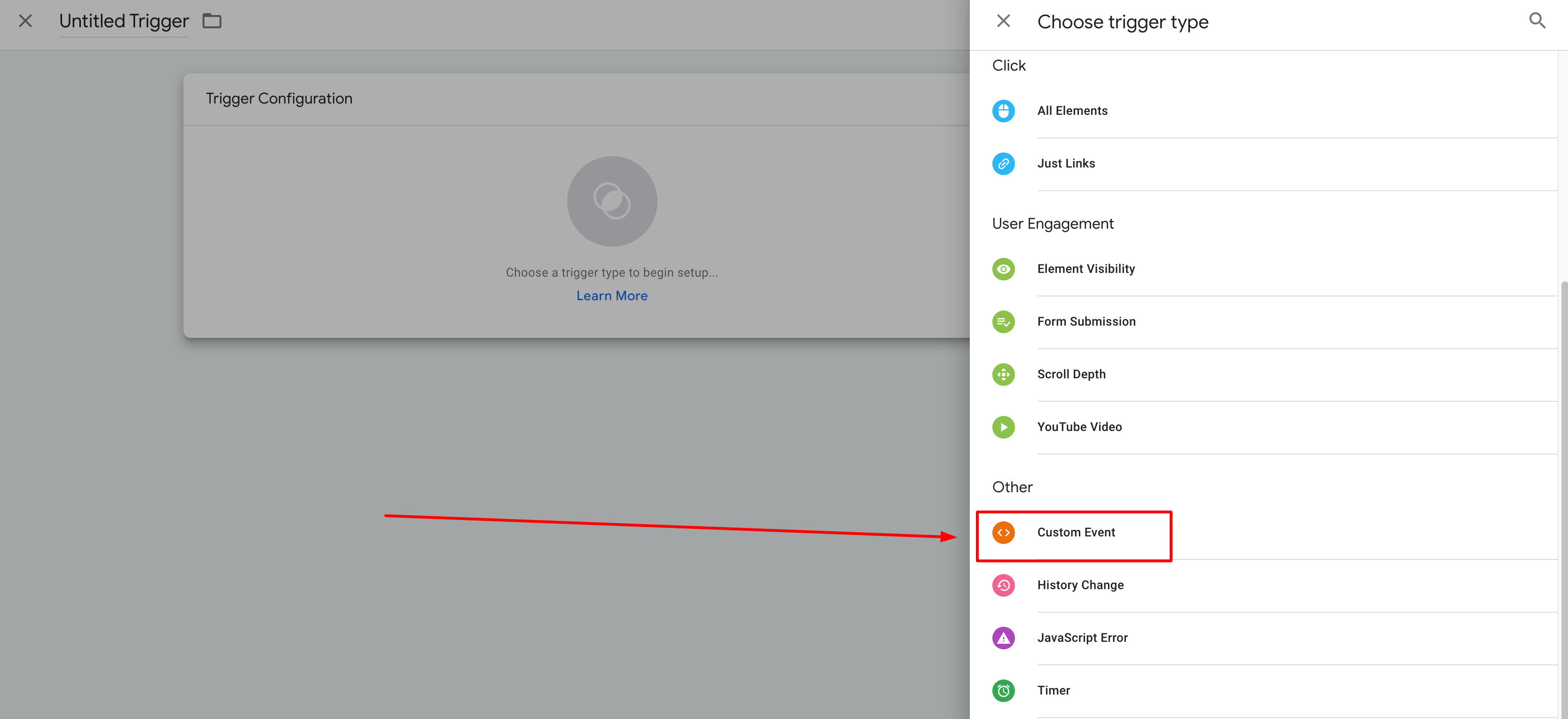Open the Learn More link
This screenshot has width=1568, height=719.
coord(612,296)
